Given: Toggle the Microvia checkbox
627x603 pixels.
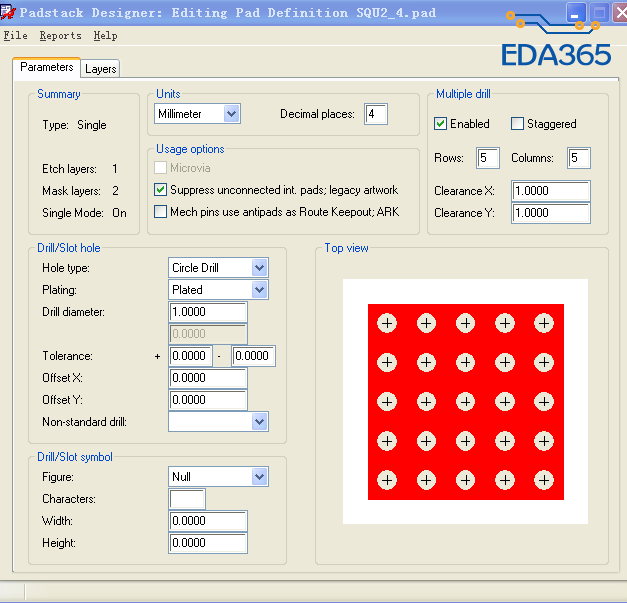Looking at the screenshot, I should (x=160, y=168).
